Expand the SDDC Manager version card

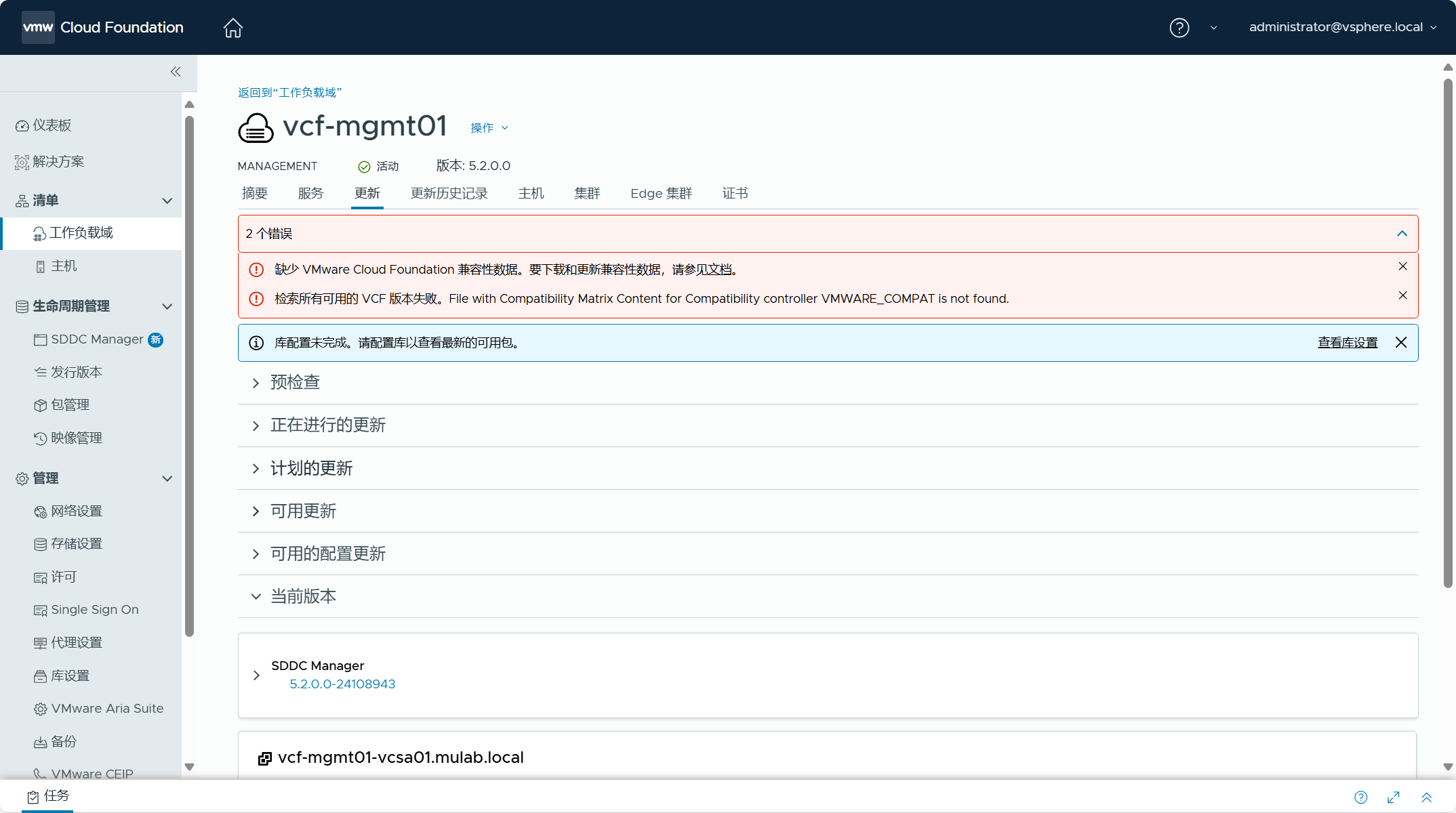pos(256,675)
